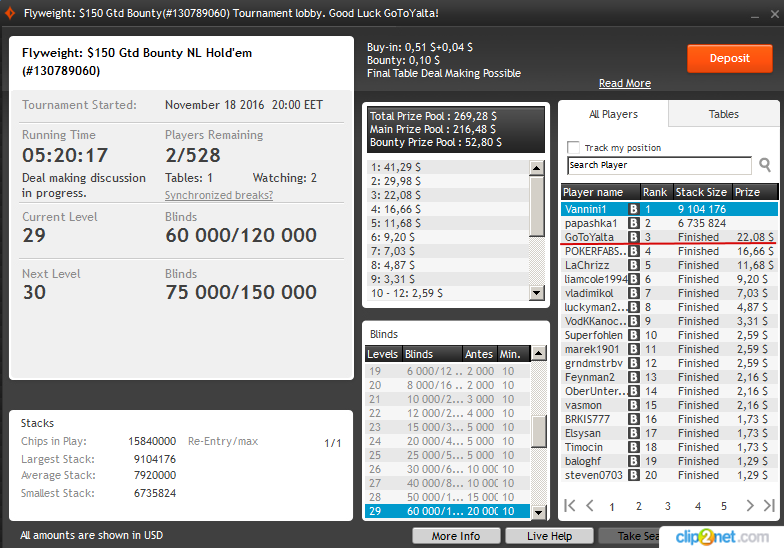The image size is (784, 548).
Task: Sort by Prize column header
Action: pos(756,192)
